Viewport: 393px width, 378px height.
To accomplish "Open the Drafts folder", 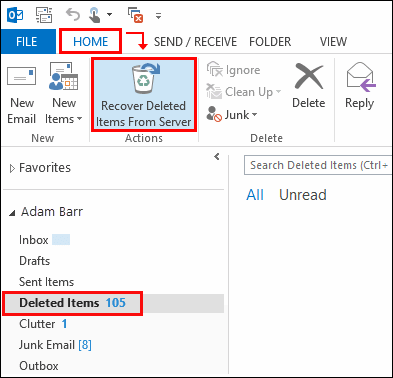I will pyautogui.click(x=35, y=261).
